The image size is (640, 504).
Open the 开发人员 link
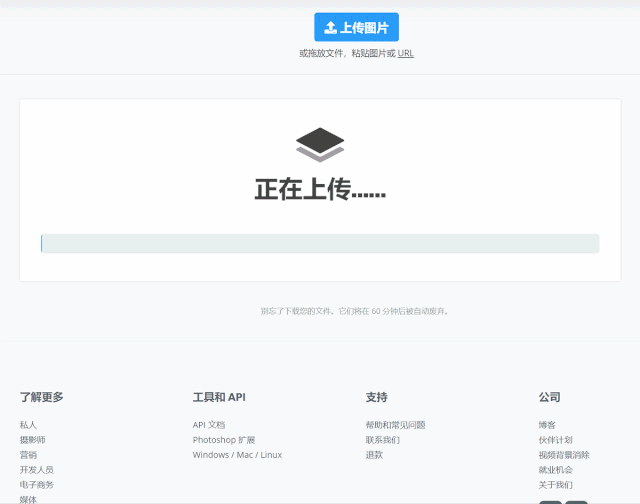tap(36, 470)
